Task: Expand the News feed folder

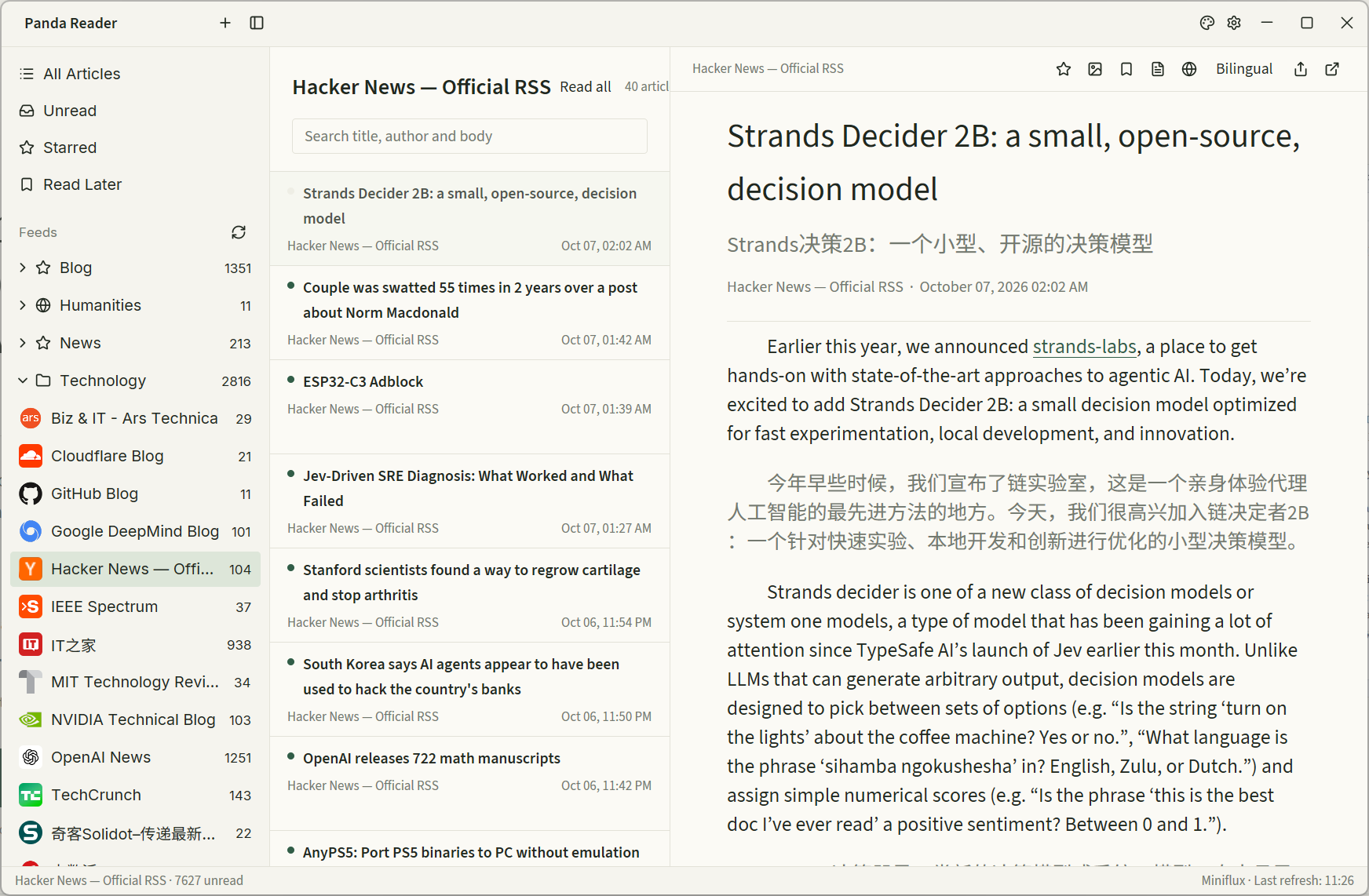Action: 23,343
